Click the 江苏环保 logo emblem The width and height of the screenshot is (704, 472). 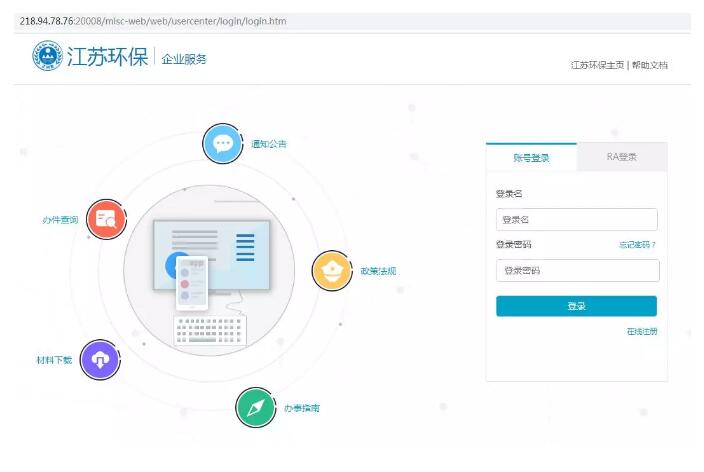point(46,57)
